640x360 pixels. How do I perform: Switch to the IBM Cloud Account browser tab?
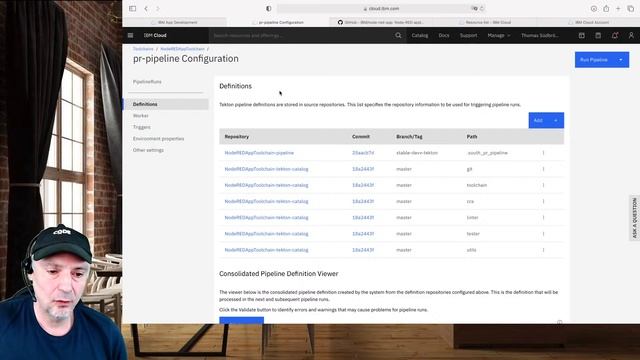(588, 22)
